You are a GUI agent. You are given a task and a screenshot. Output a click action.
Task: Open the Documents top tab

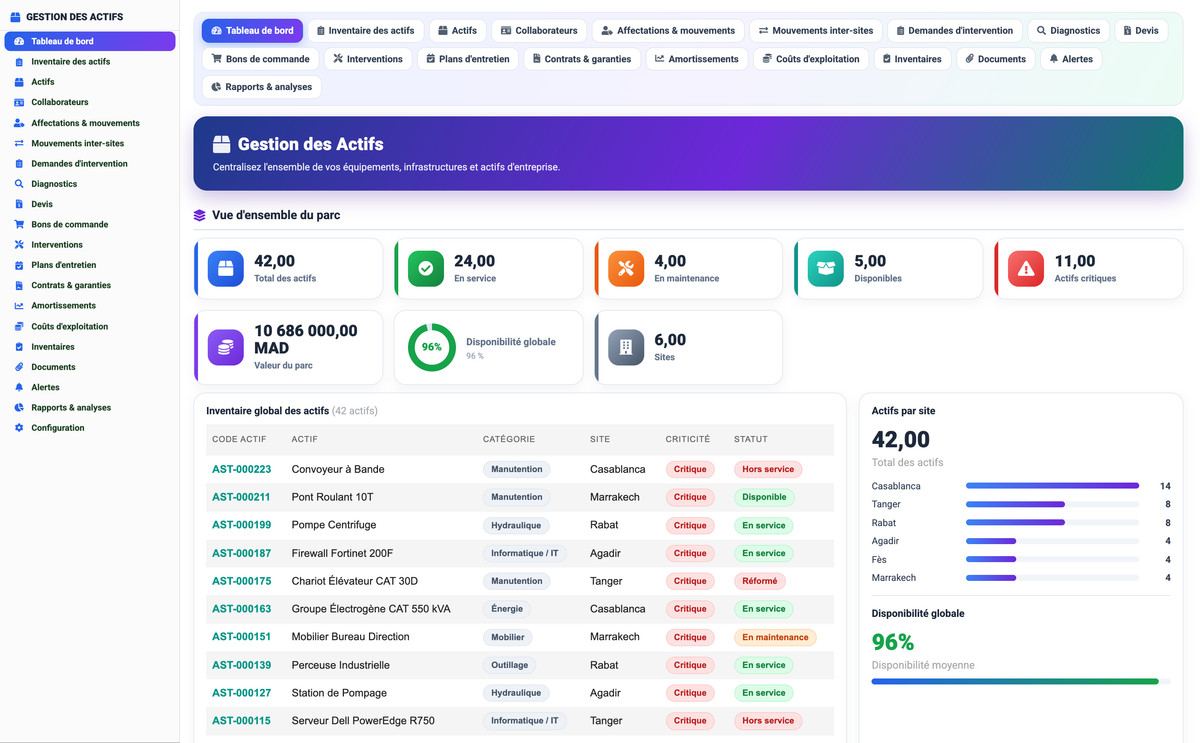995,59
